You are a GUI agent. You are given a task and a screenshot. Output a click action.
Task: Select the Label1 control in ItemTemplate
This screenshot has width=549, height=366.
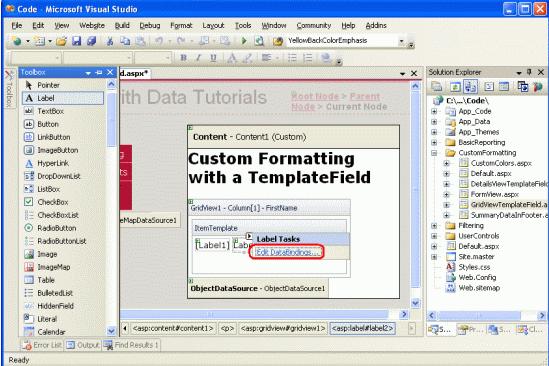tap(212, 245)
